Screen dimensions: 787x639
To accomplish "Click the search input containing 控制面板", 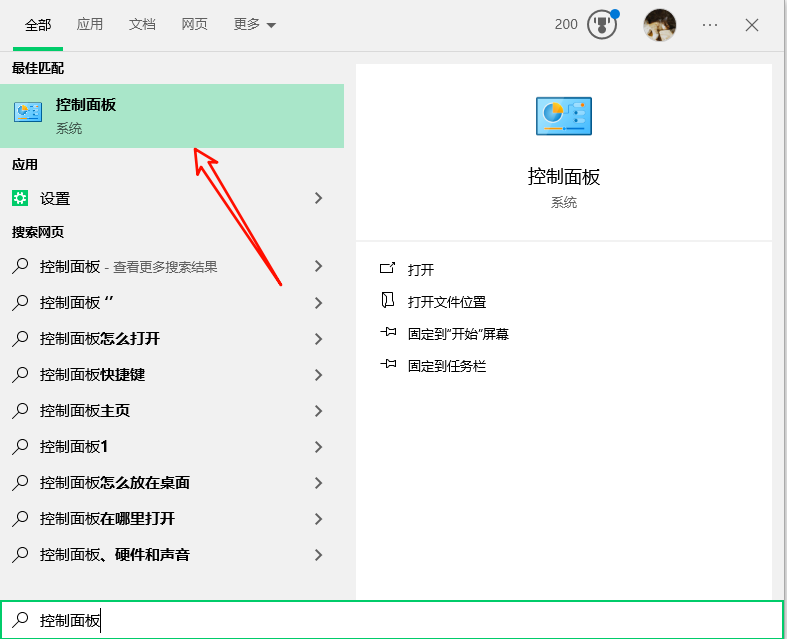I will 391,620.
